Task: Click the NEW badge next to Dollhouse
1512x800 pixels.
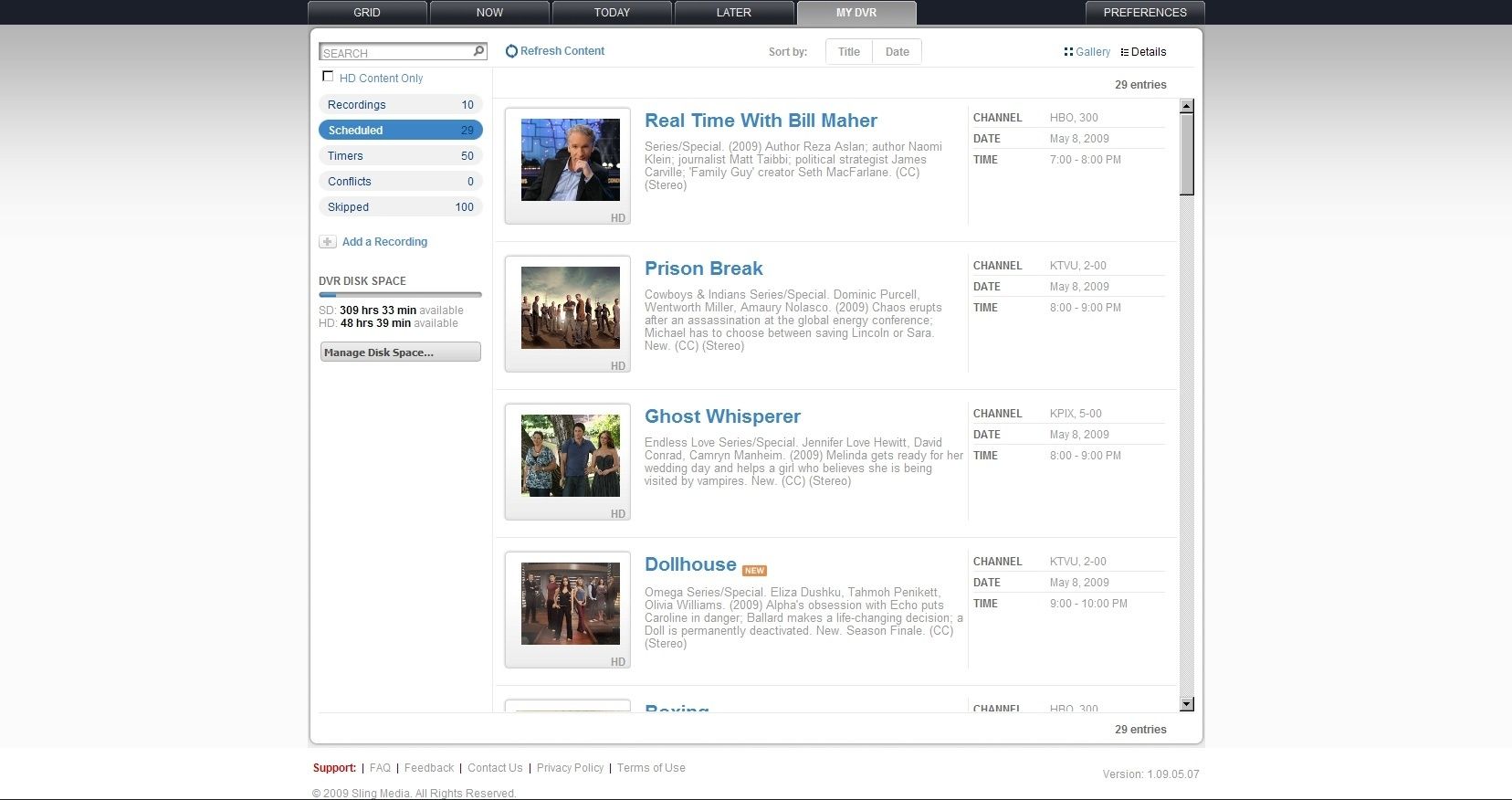Action: click(754, 571)
